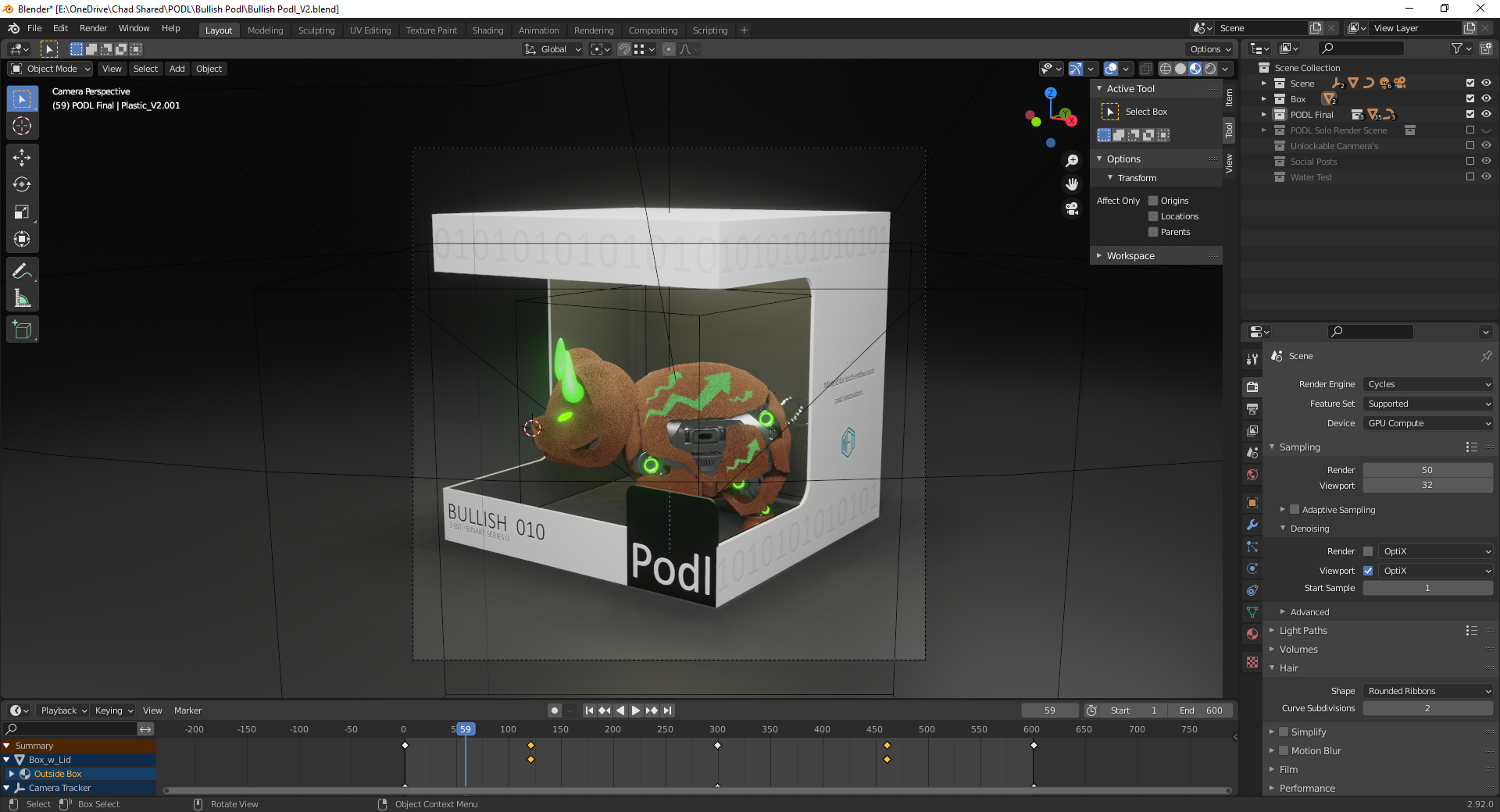Select the Annotate pencil tool
This screenshot has height=812, width=1500.
pos(22,271)
